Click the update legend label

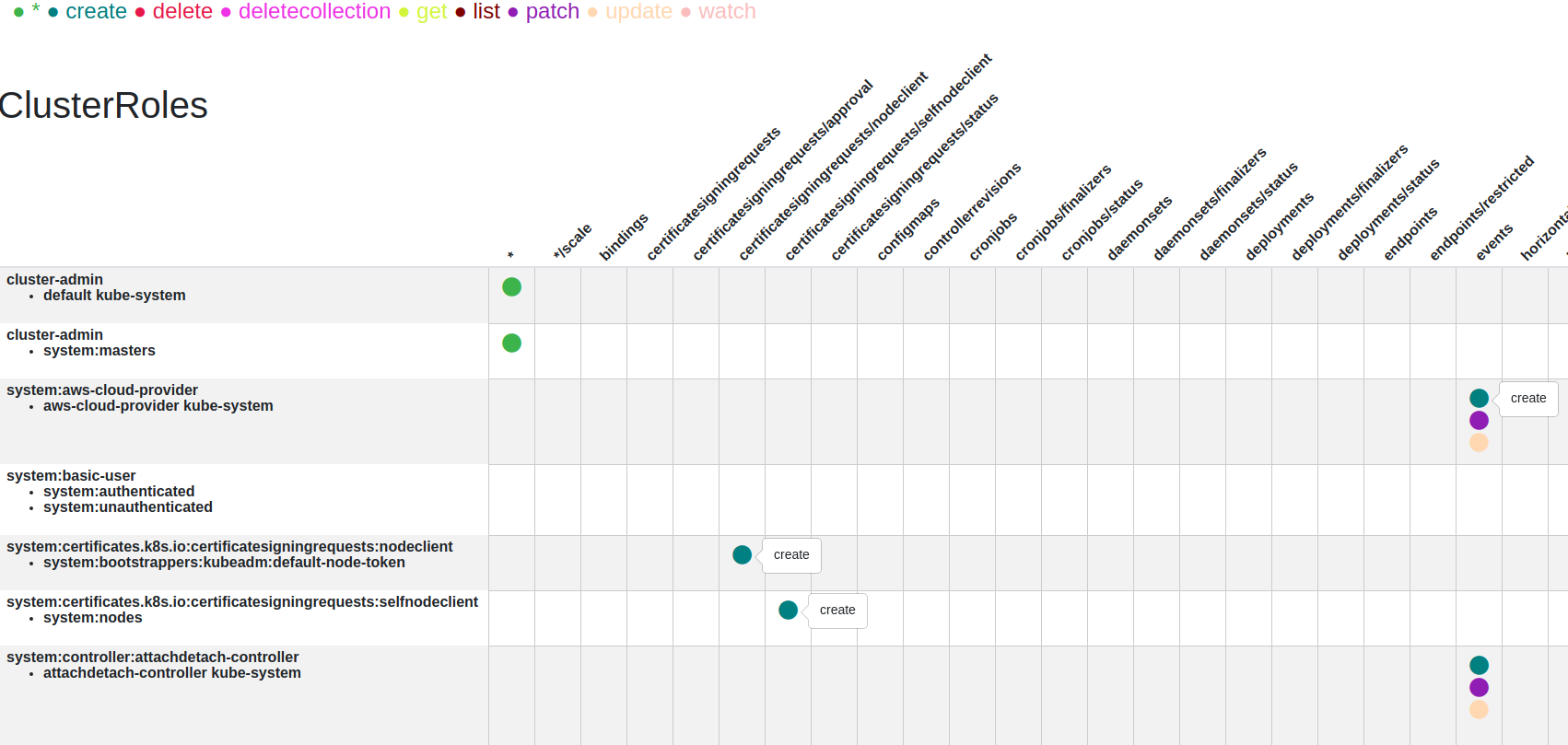(638, 11)
